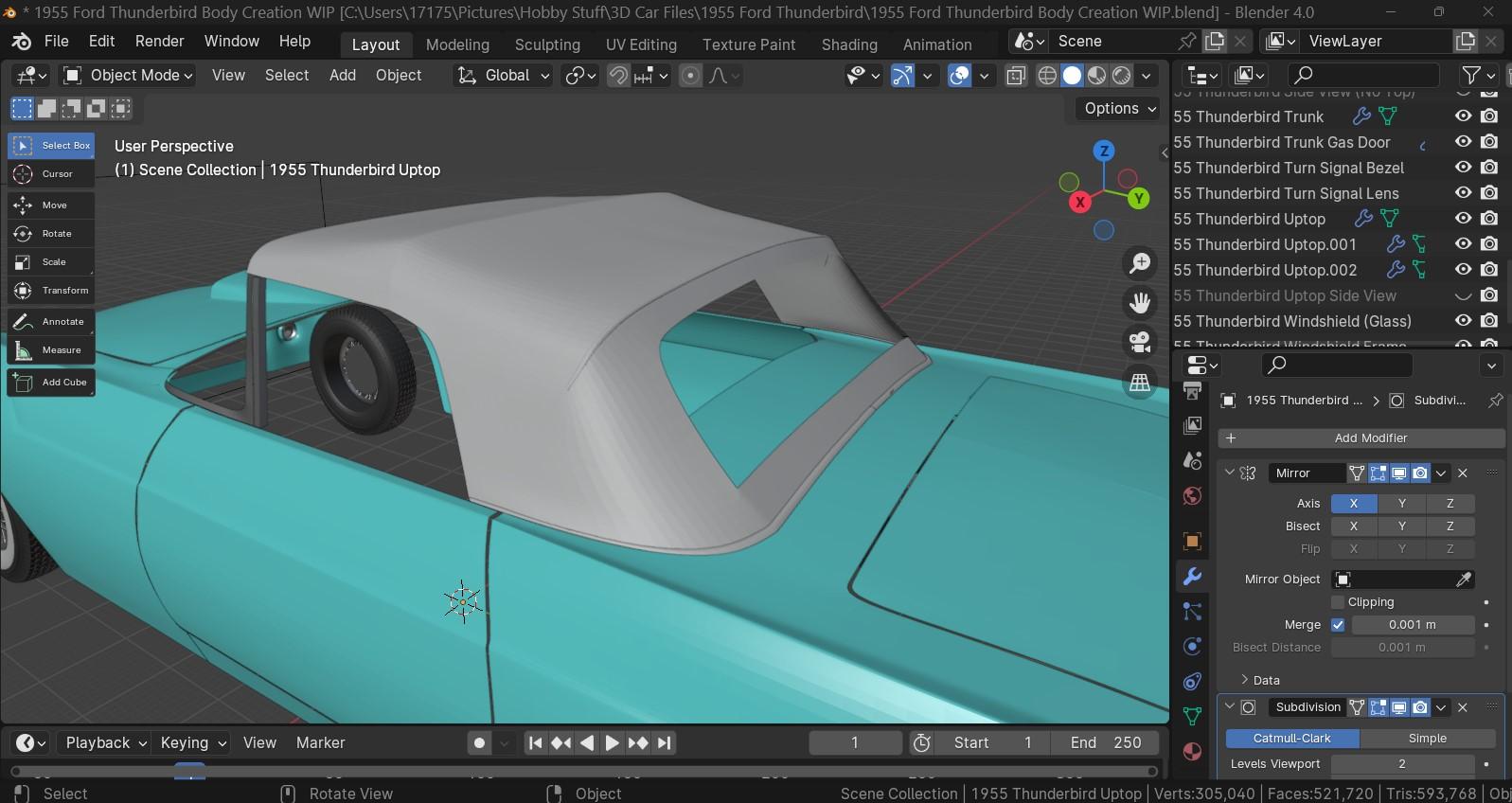Switch to the Shading workspace tab

(x=849, y=45)
